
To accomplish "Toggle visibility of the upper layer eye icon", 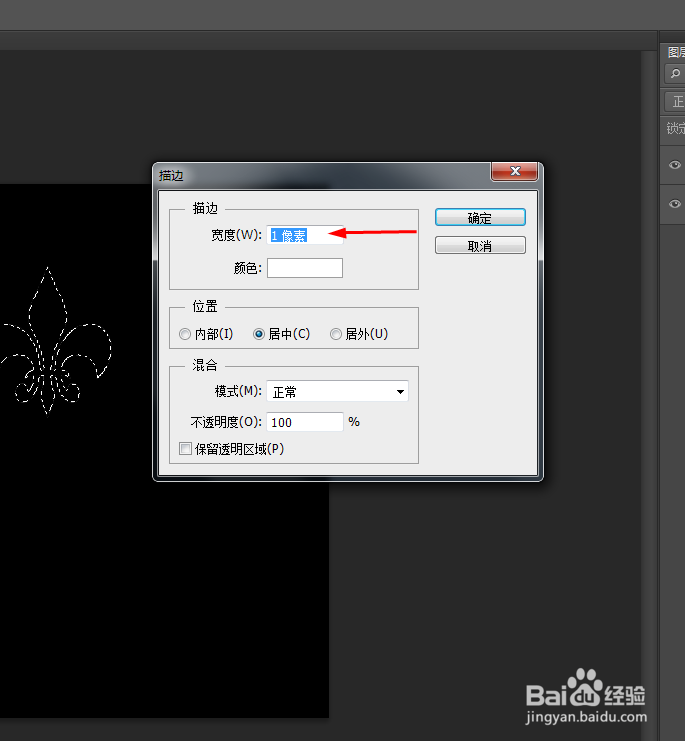I will (x=675, y=164).
